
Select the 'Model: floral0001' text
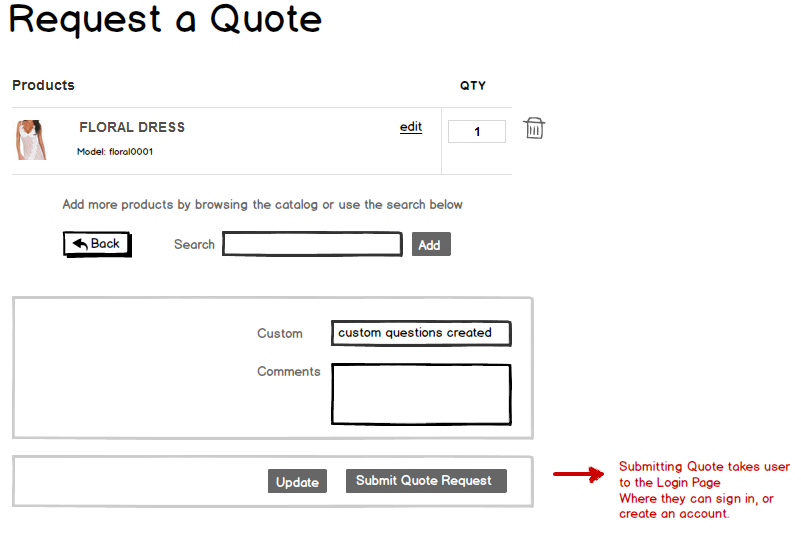[x=115, y=152]
